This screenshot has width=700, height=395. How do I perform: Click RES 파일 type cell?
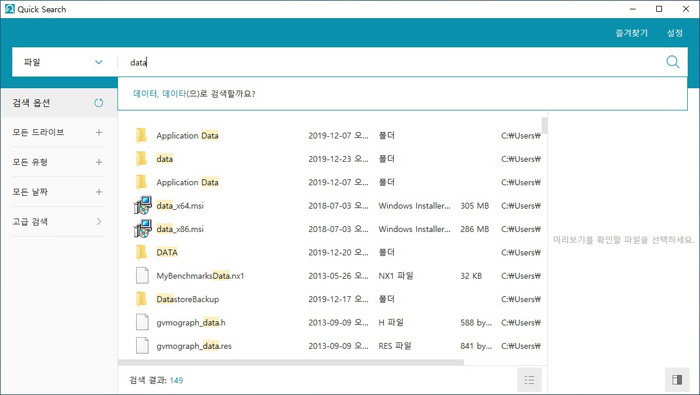(395, 346)
